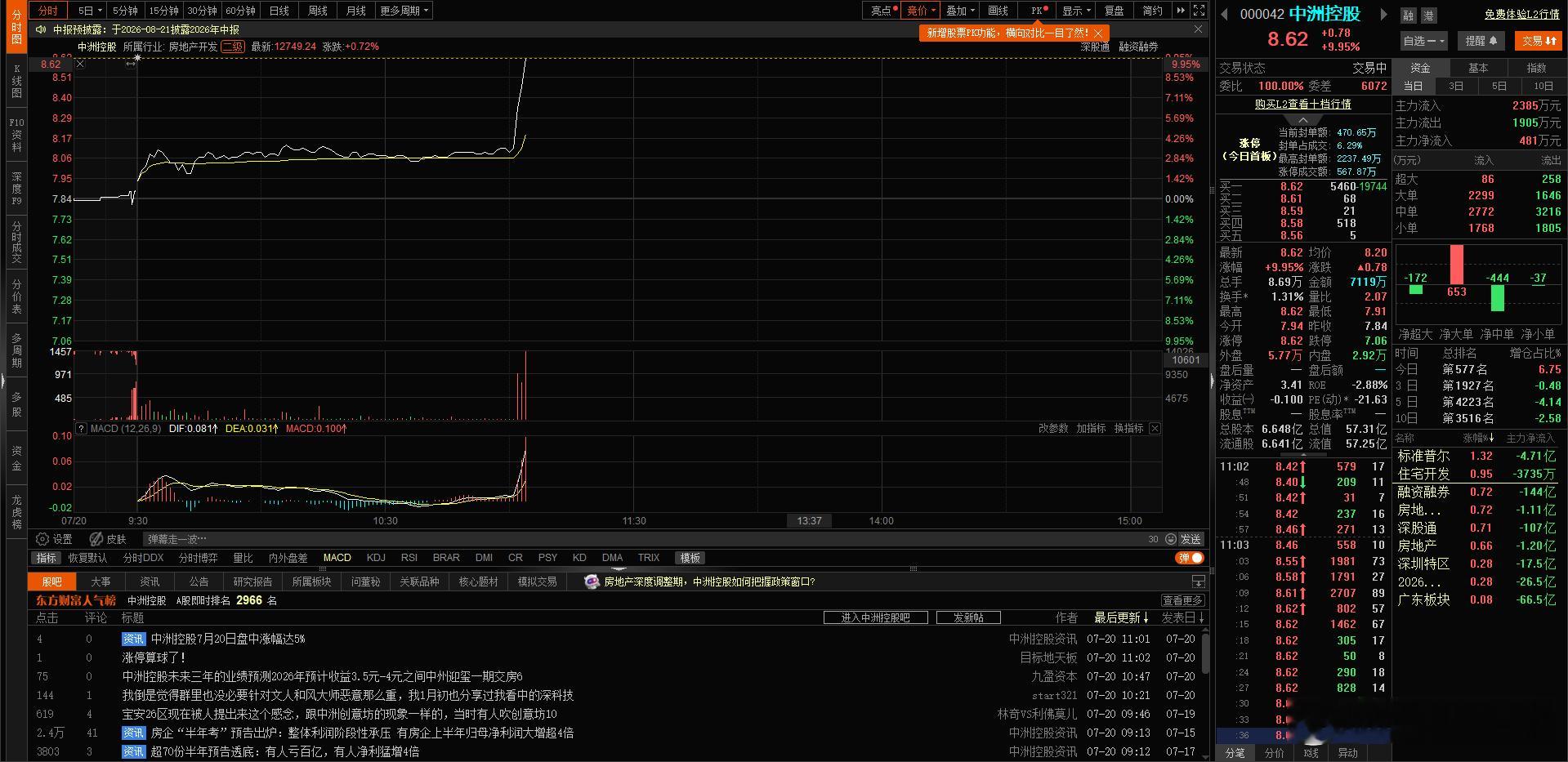
Task: Toggle 画线 drawing mode
Action: tap(998, 11)
